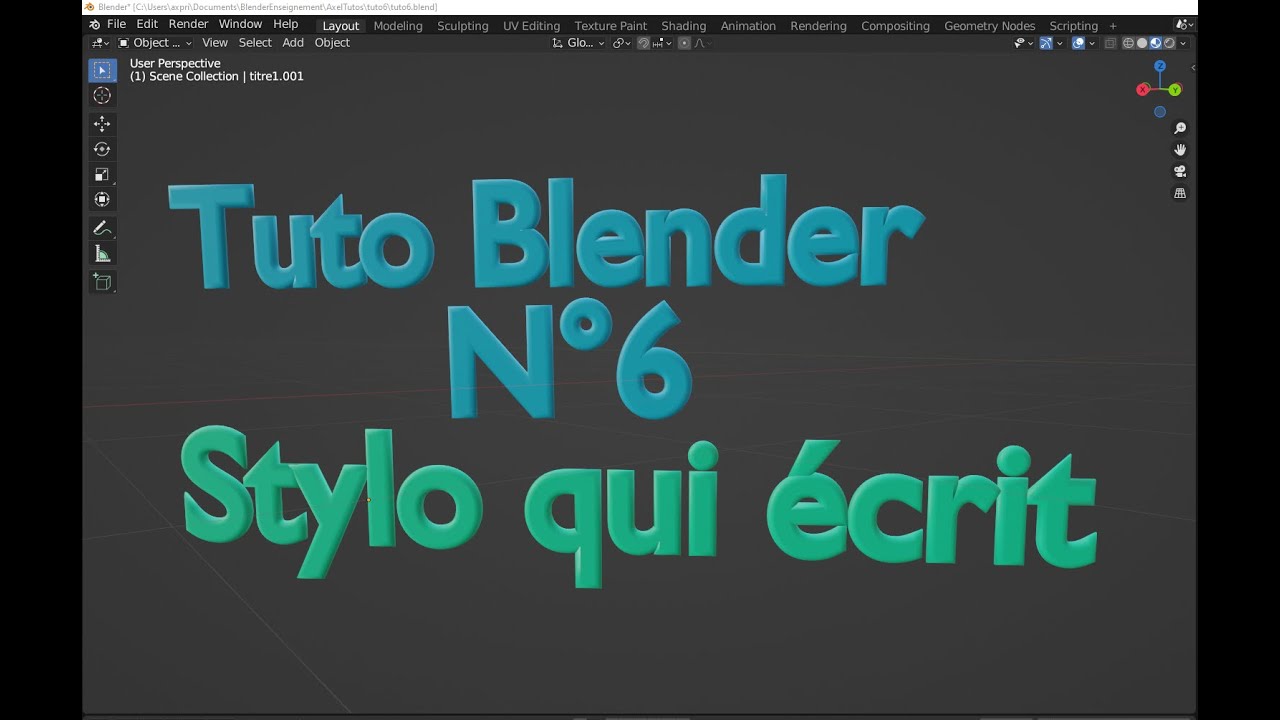Open the editor type dropdown

coord(100,43)
